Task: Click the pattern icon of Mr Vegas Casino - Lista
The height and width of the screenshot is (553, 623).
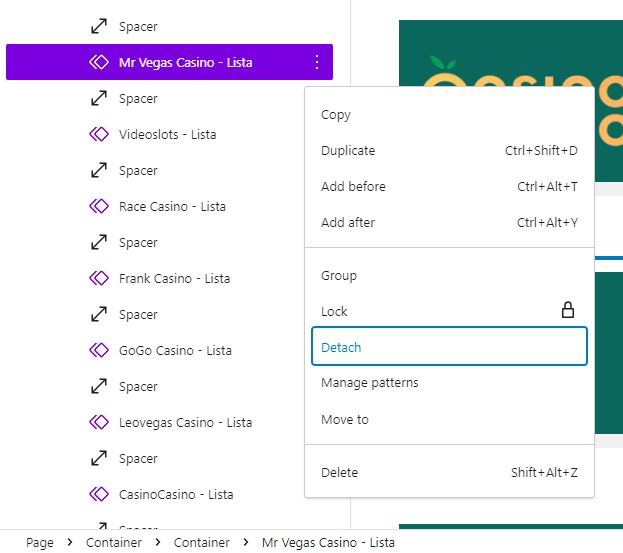Action: (99, 62)
